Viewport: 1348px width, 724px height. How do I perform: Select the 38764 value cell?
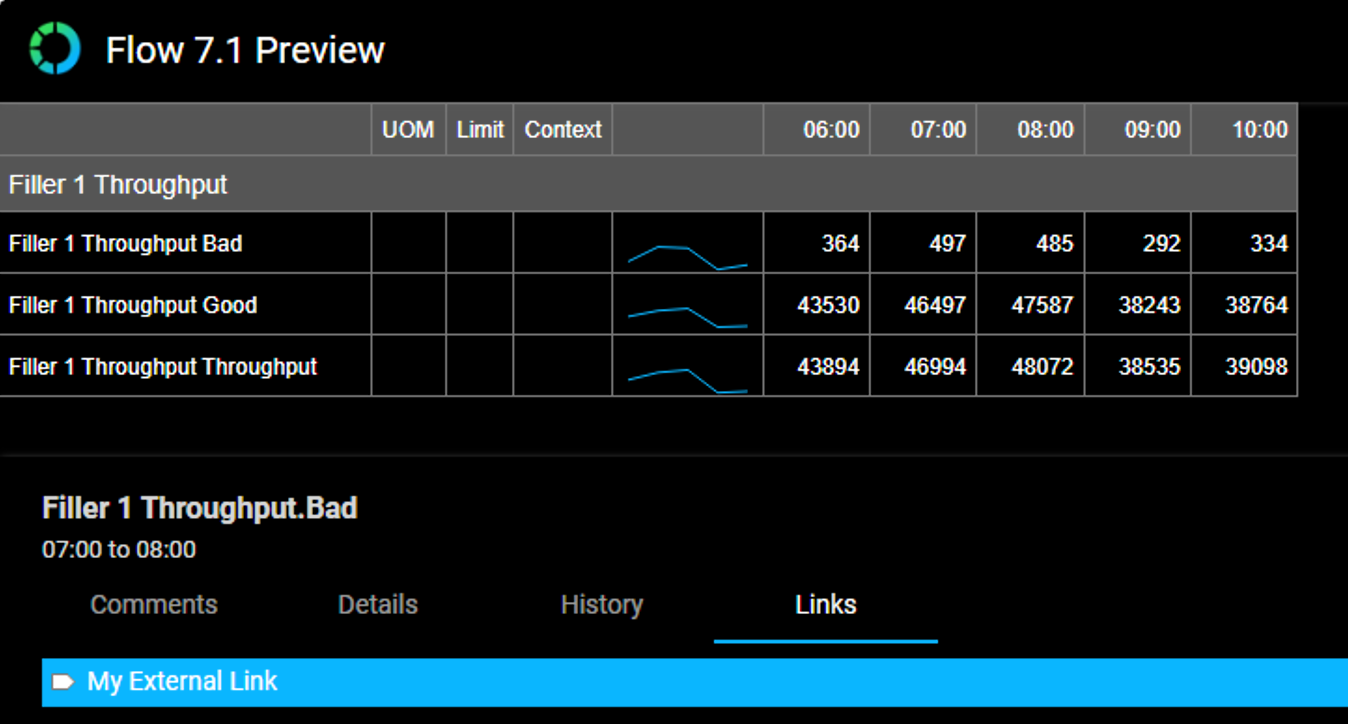point(1244,305)
